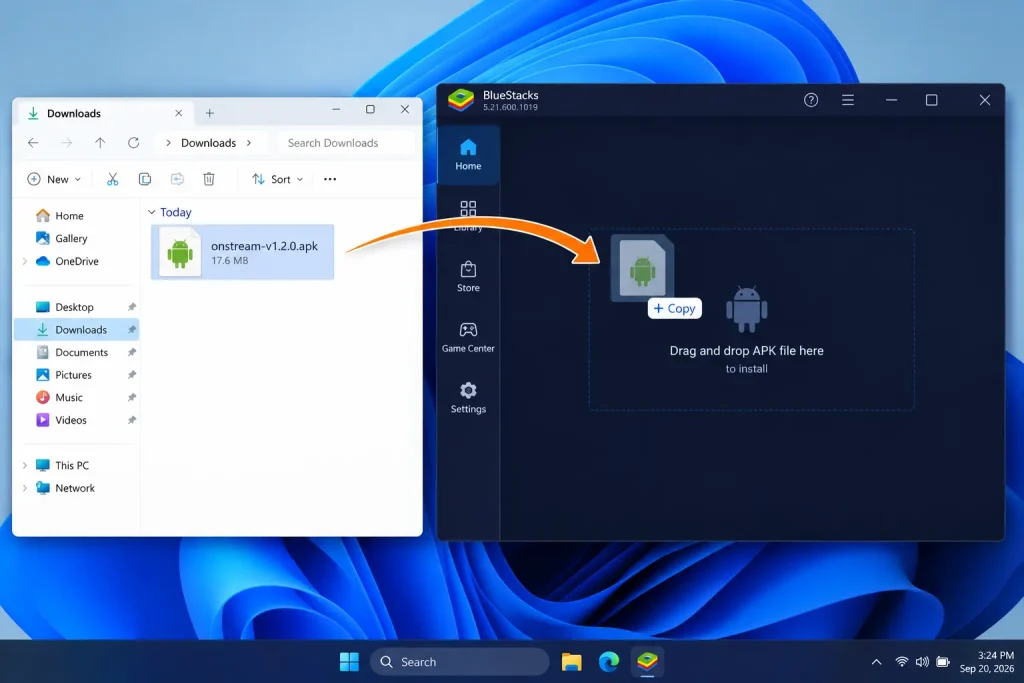This screenshot has height=683, width=1024.
Task: Select Downloads in the navigation pane
Action: pyautogui.click(x=76, y=330)
